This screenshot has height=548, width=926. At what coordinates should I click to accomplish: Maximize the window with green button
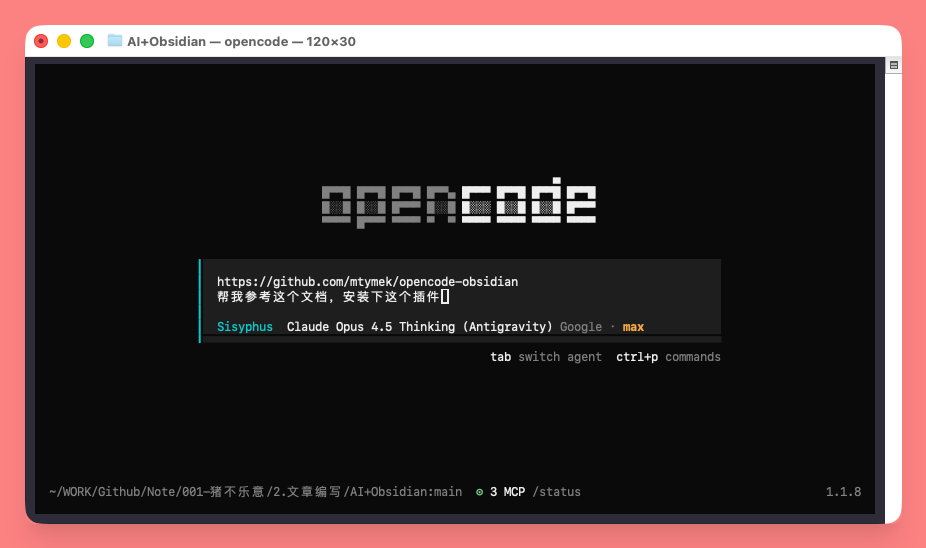(87, 41)
